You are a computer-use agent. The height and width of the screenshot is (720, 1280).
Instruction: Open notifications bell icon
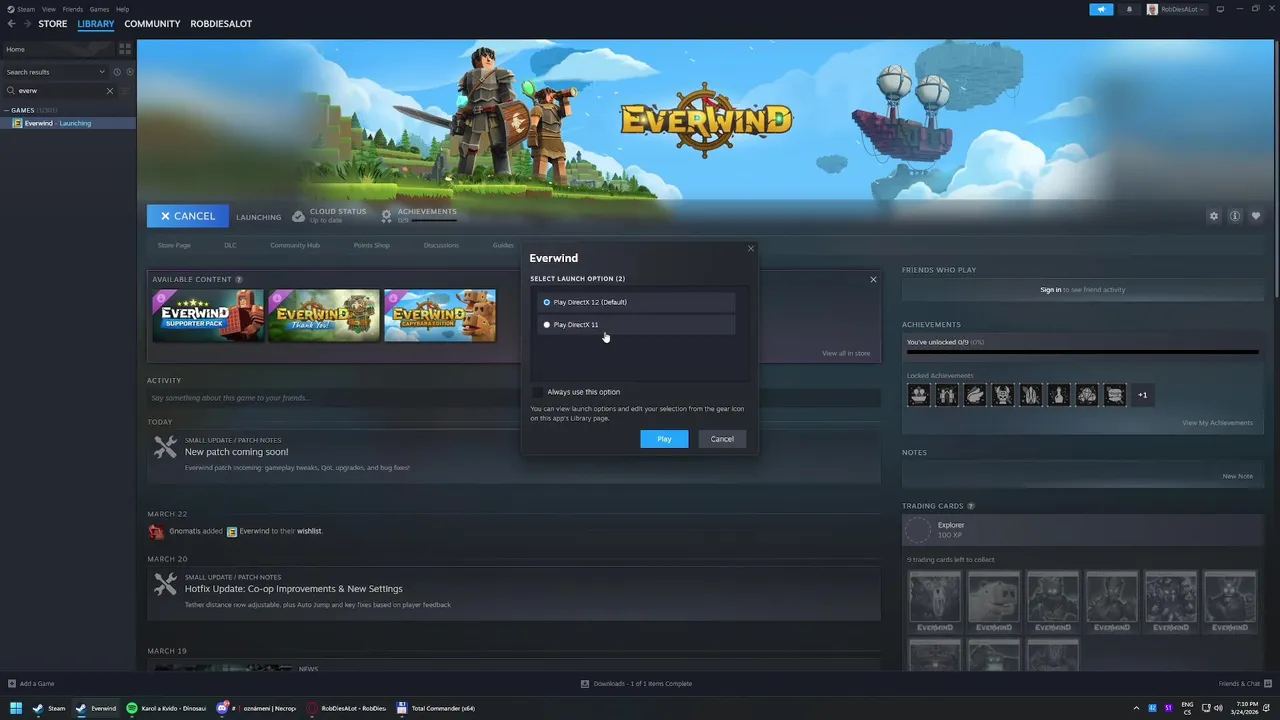coord(1130,9)
